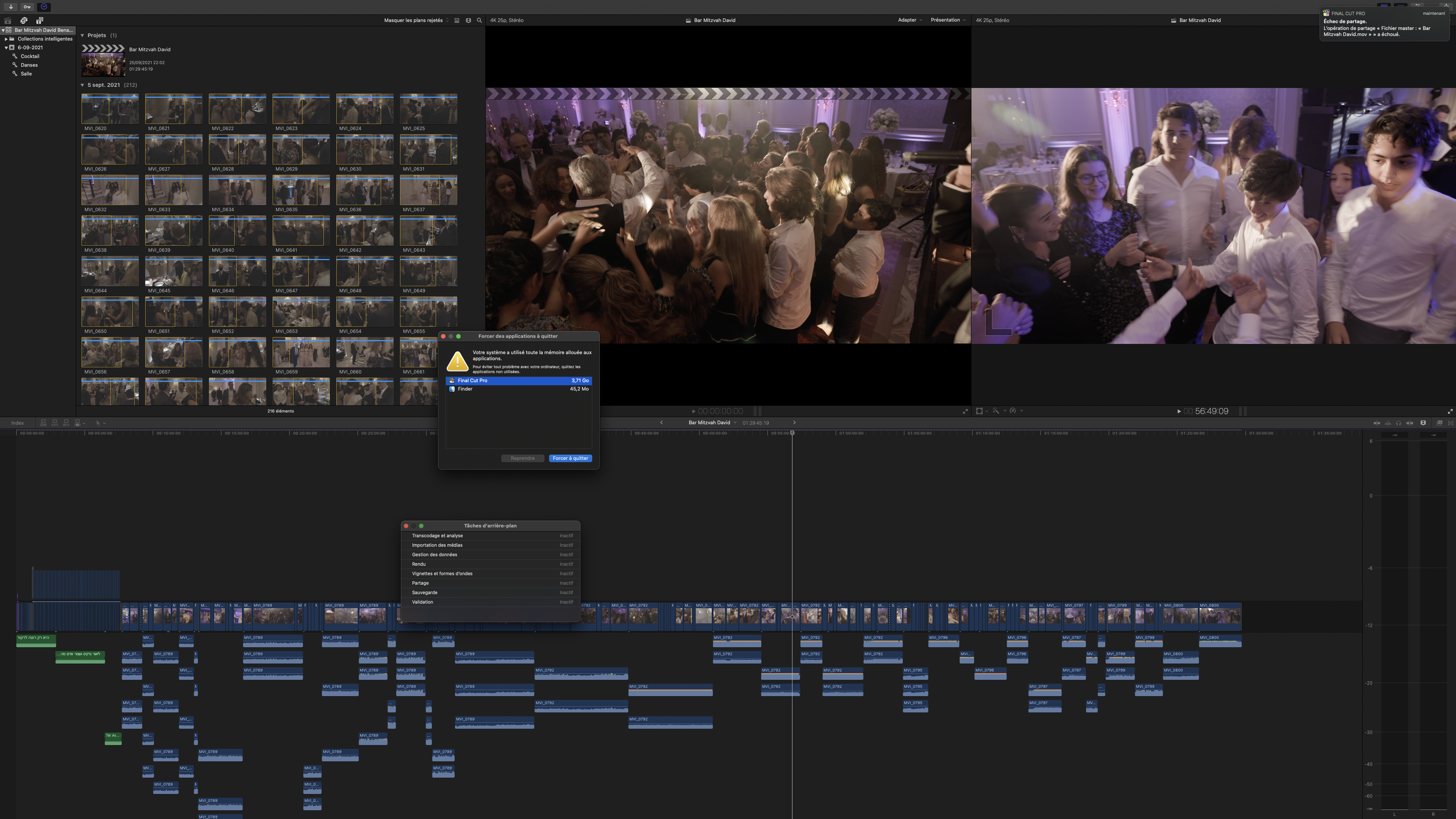Select the Danses keyword collection
The image size is (1456, 819).
(x=29, y=65)
